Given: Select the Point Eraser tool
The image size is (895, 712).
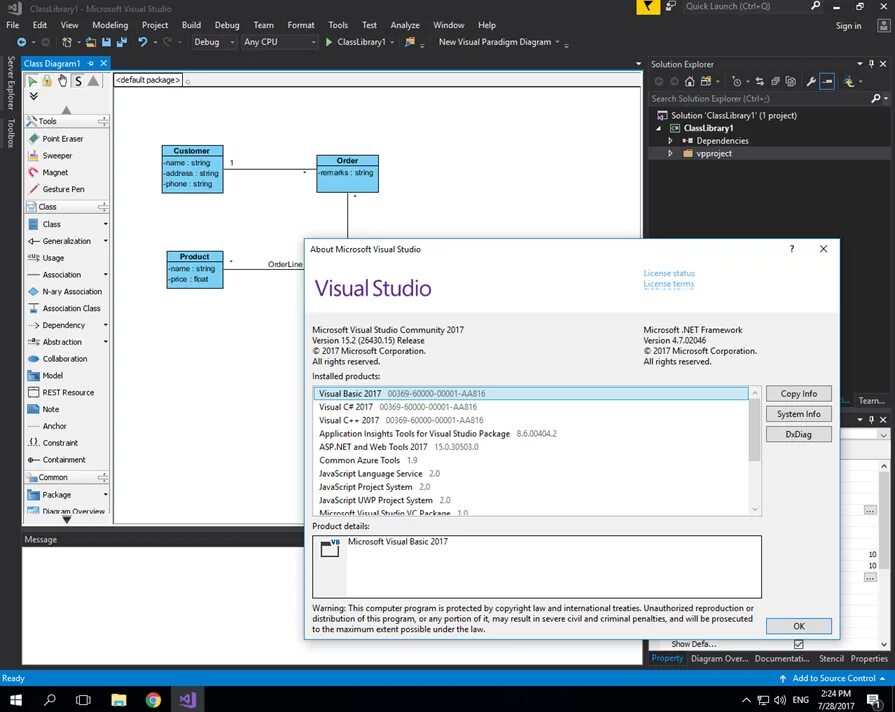Looking at the screenshot, I should 55,139.
